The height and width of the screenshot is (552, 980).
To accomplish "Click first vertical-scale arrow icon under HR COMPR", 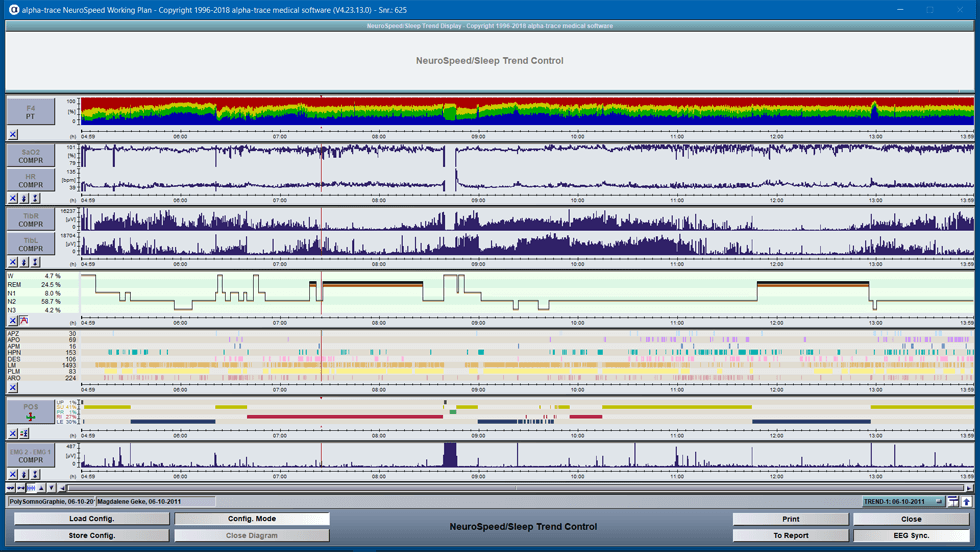I will click(x=24, y=198).
